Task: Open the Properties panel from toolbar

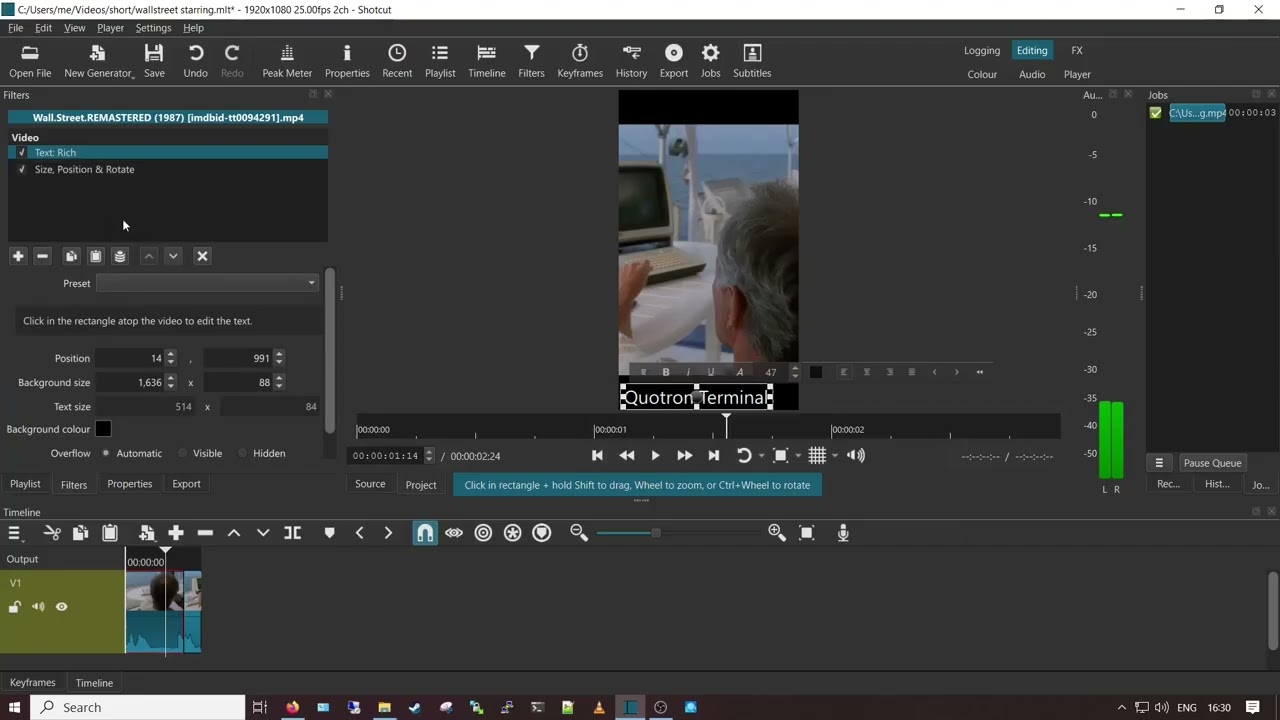Action: click(347, 61)
